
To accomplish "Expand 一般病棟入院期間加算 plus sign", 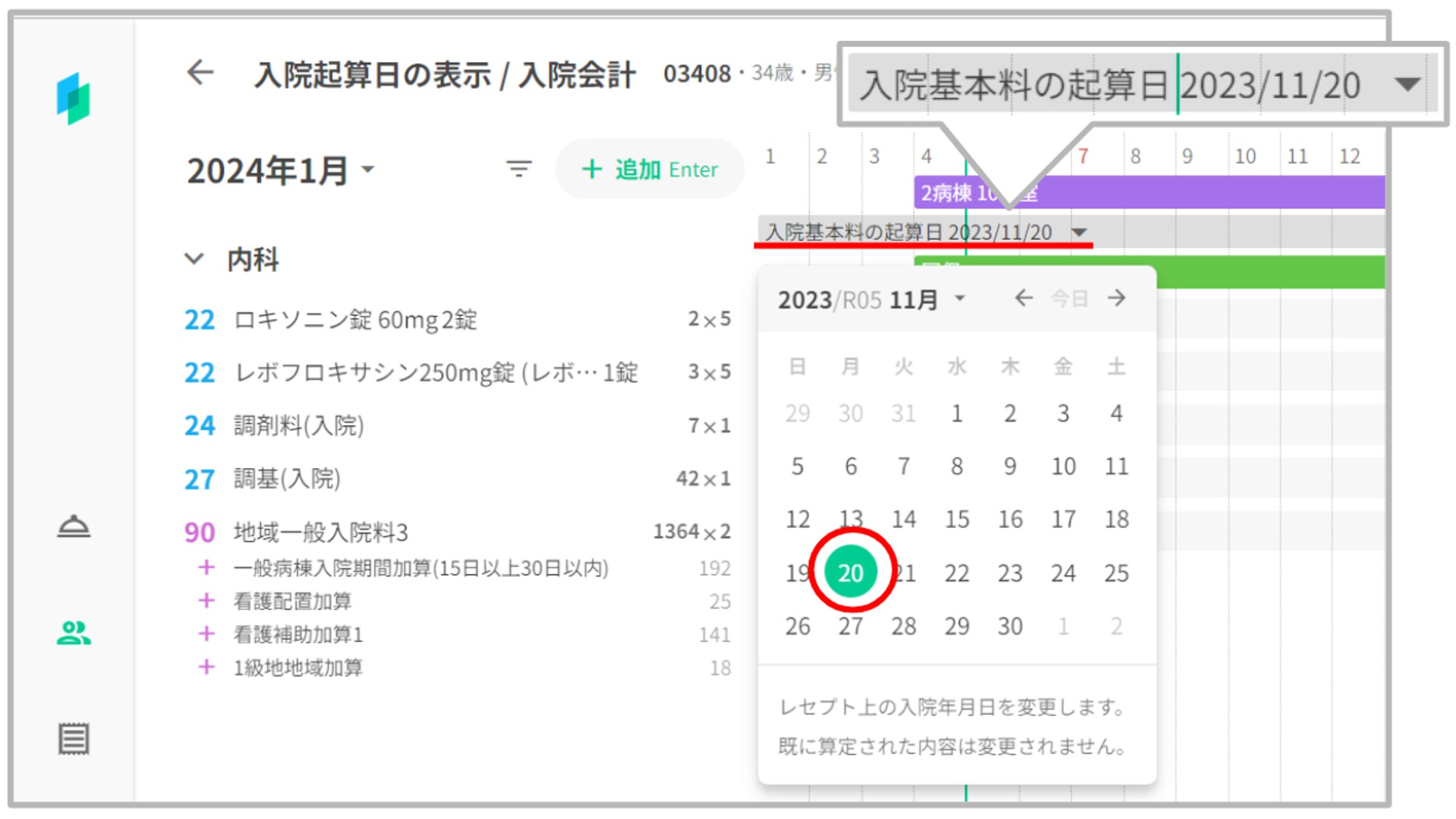I will 207,567.
